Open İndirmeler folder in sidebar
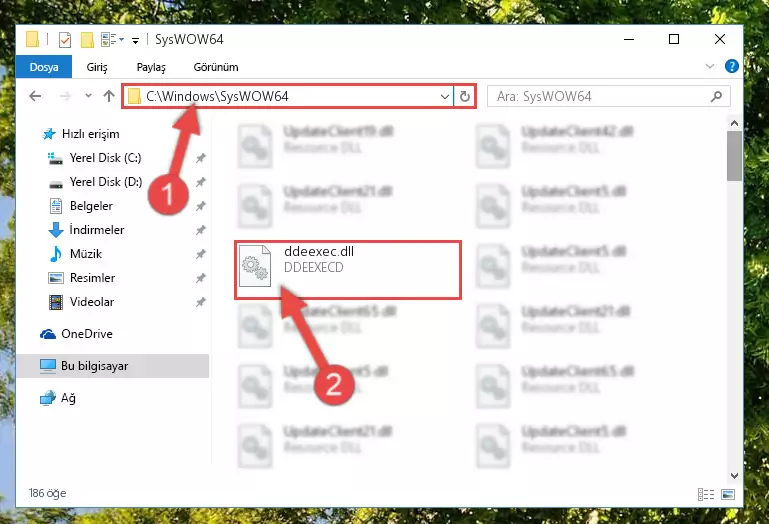Image resolution: width=769 pixels, height=524 pixels. [97, 230]
